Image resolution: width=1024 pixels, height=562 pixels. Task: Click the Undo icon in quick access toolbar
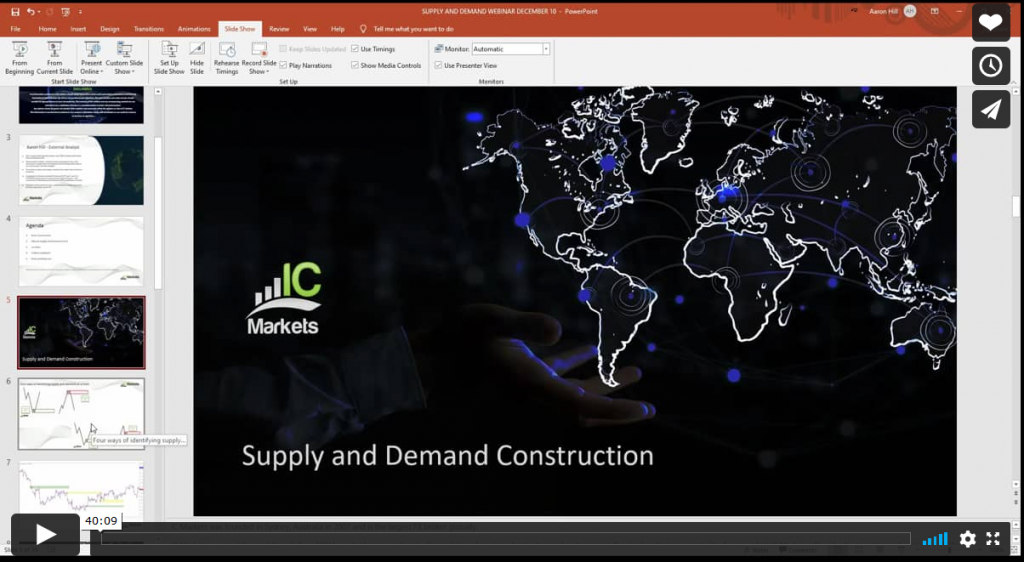coord(31,12)
